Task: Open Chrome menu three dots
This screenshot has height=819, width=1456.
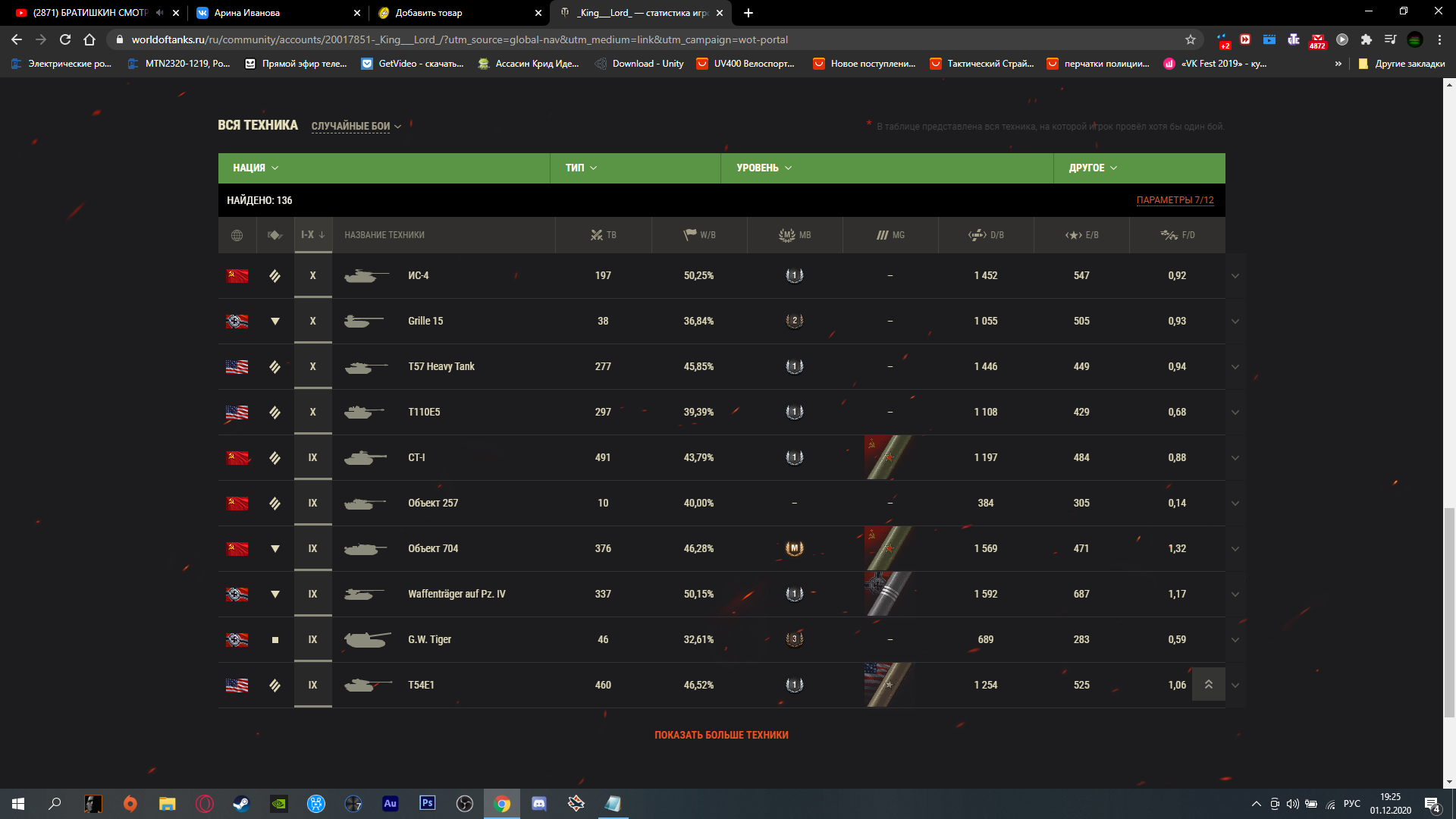Action: 1439,39
